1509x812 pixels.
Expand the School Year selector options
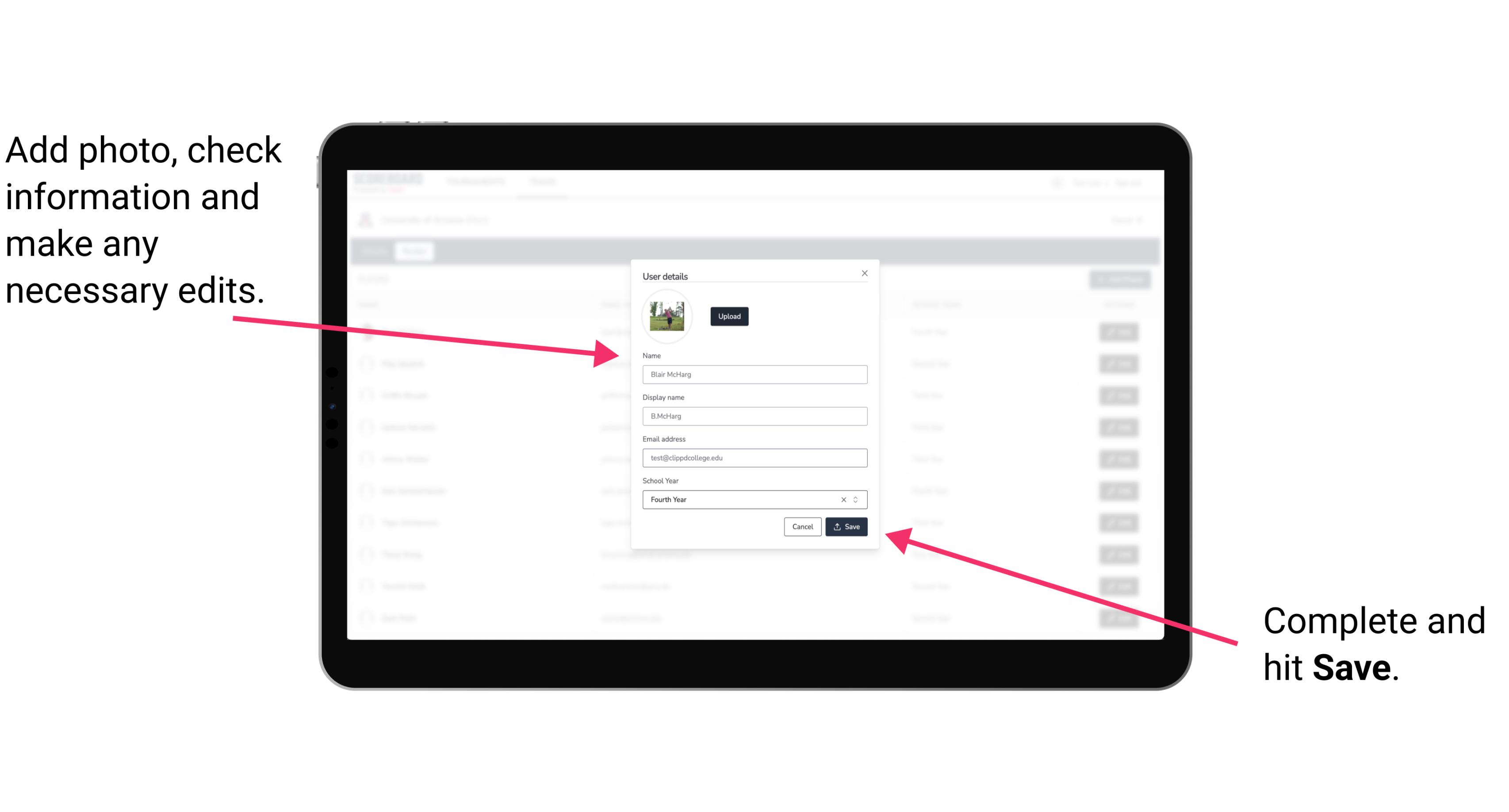coord(858,499)
